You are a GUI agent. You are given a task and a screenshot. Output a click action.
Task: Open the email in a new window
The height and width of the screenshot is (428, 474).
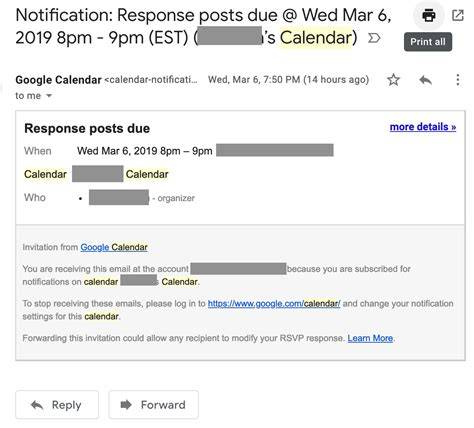458,15
